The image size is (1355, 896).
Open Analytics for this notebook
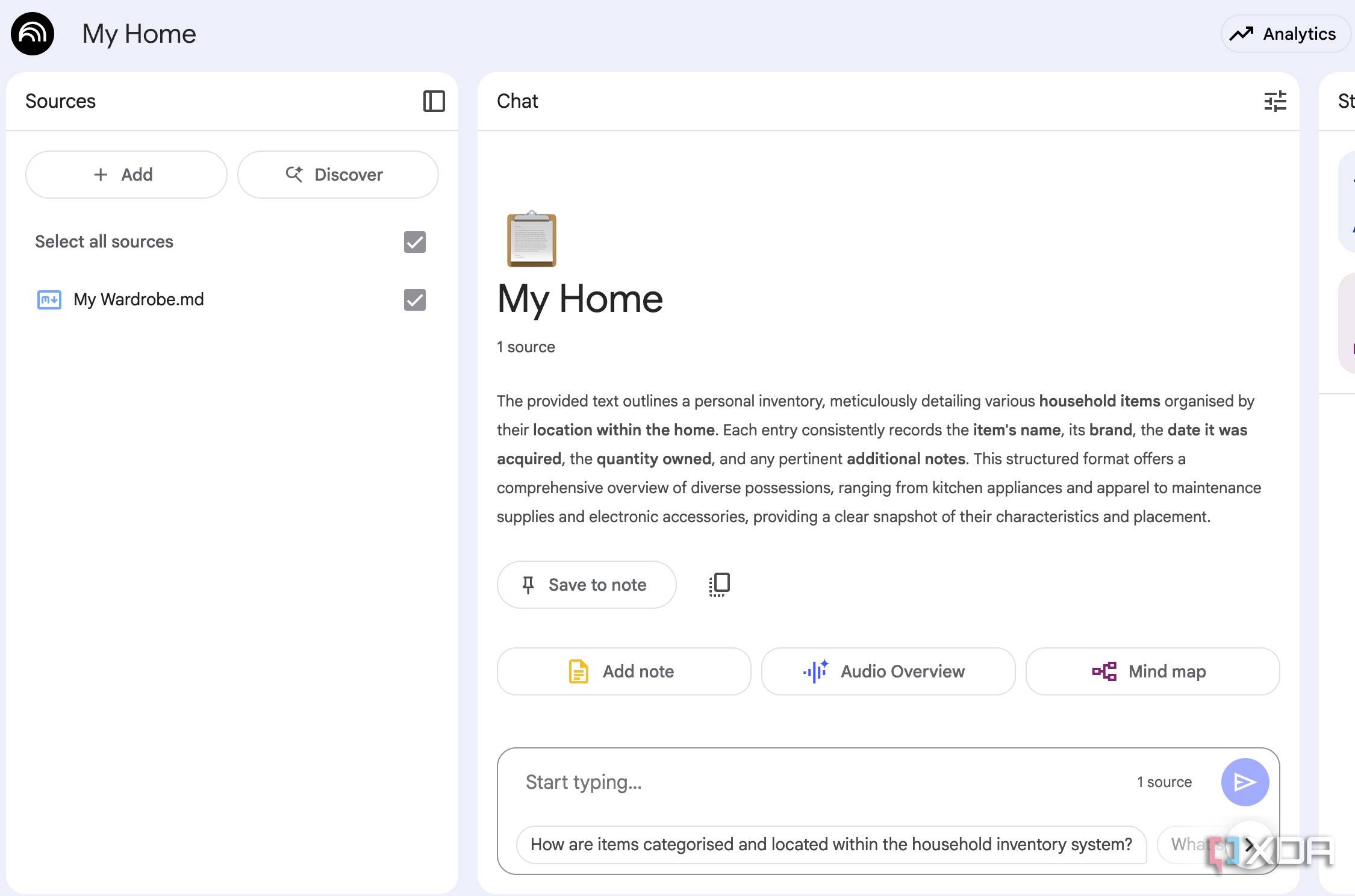point(1285,34)
